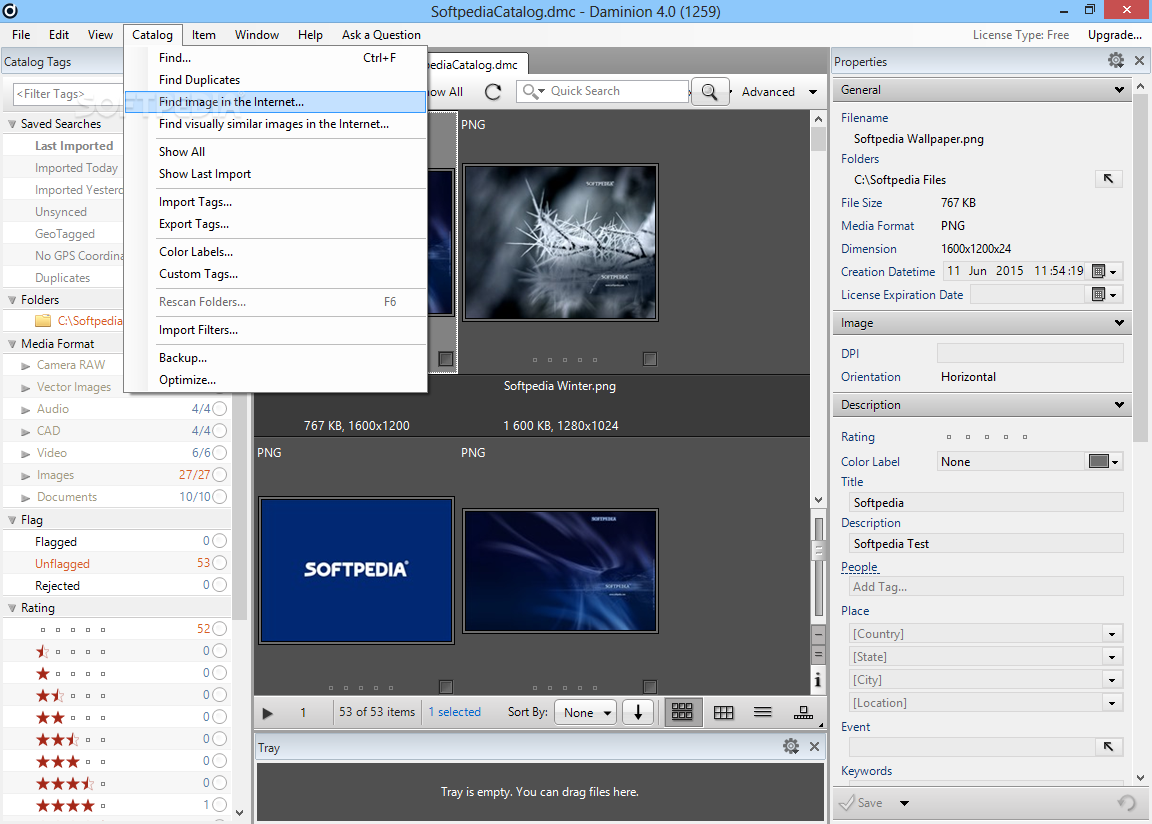Close the Properties panel
Image resolution: width=1152 pixels, height=824 pixels.
[1140, 61]
